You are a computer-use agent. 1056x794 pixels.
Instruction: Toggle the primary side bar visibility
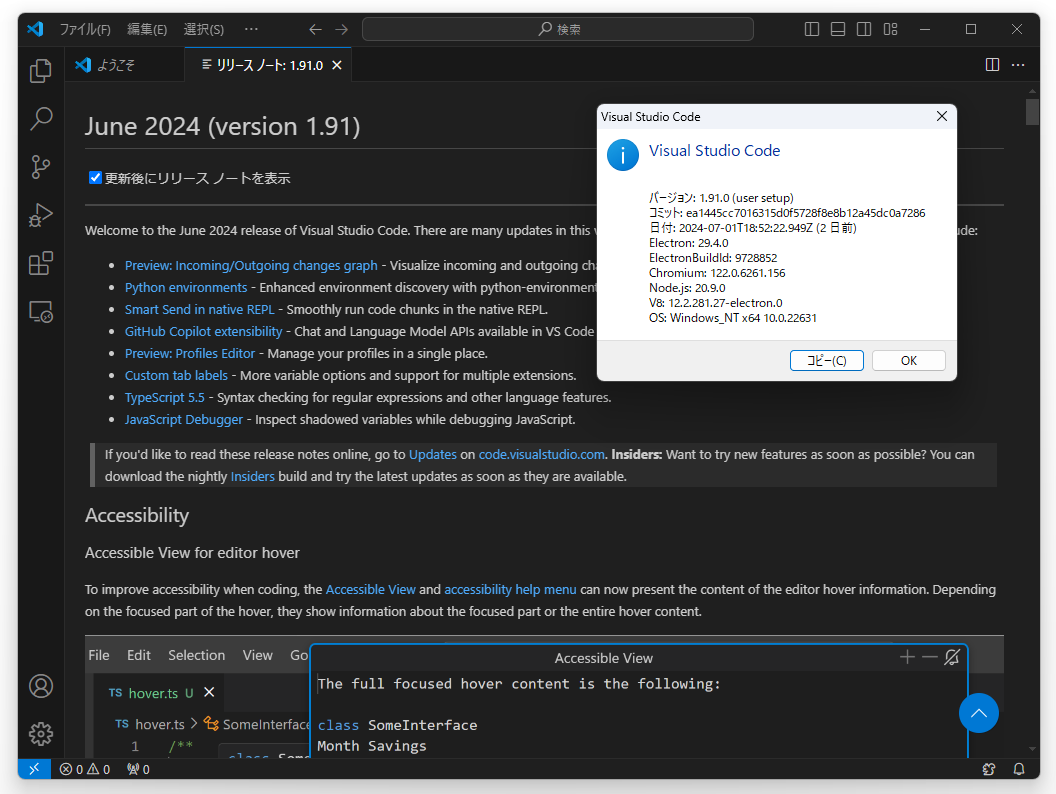point(811,29)
